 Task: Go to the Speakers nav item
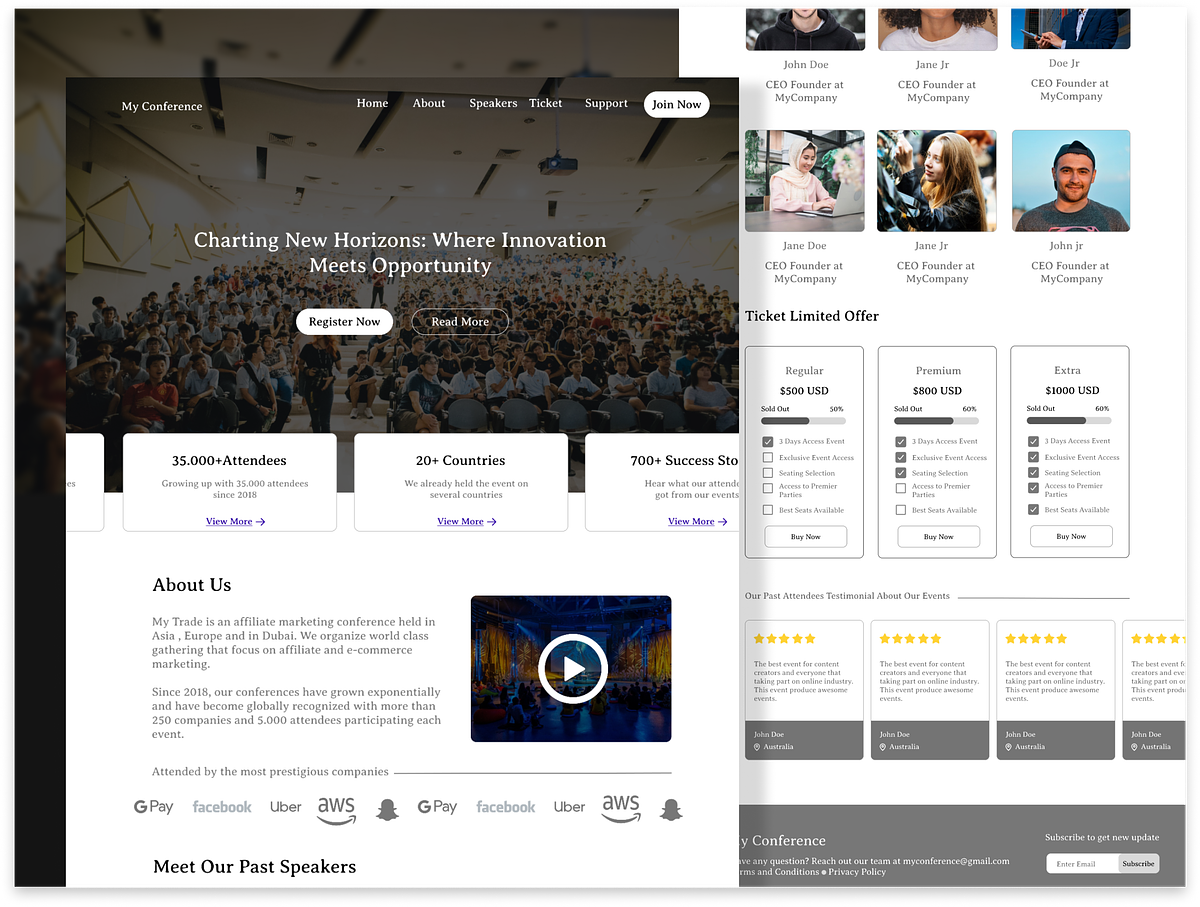click(x=493, y=103)
